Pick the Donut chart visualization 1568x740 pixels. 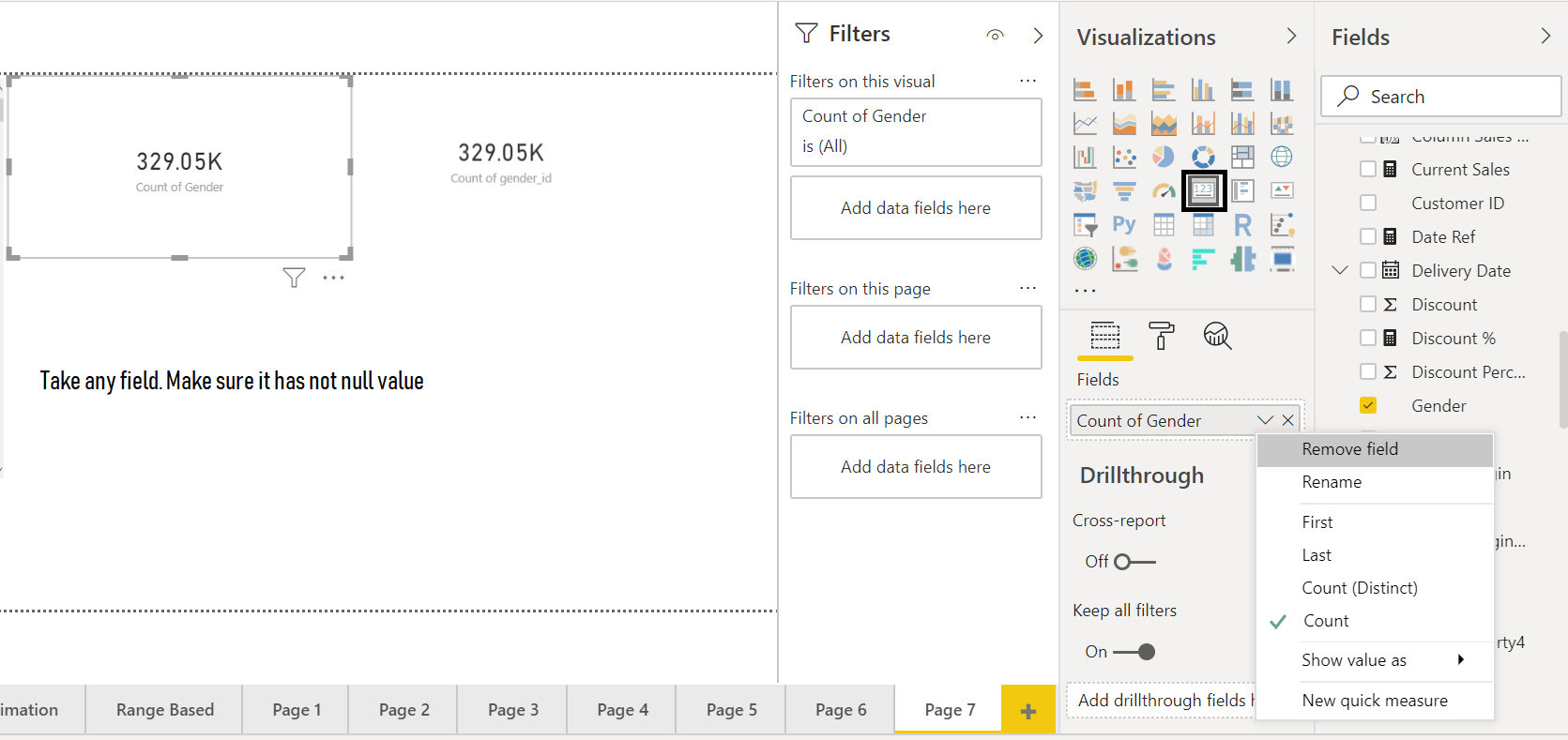1203,157
